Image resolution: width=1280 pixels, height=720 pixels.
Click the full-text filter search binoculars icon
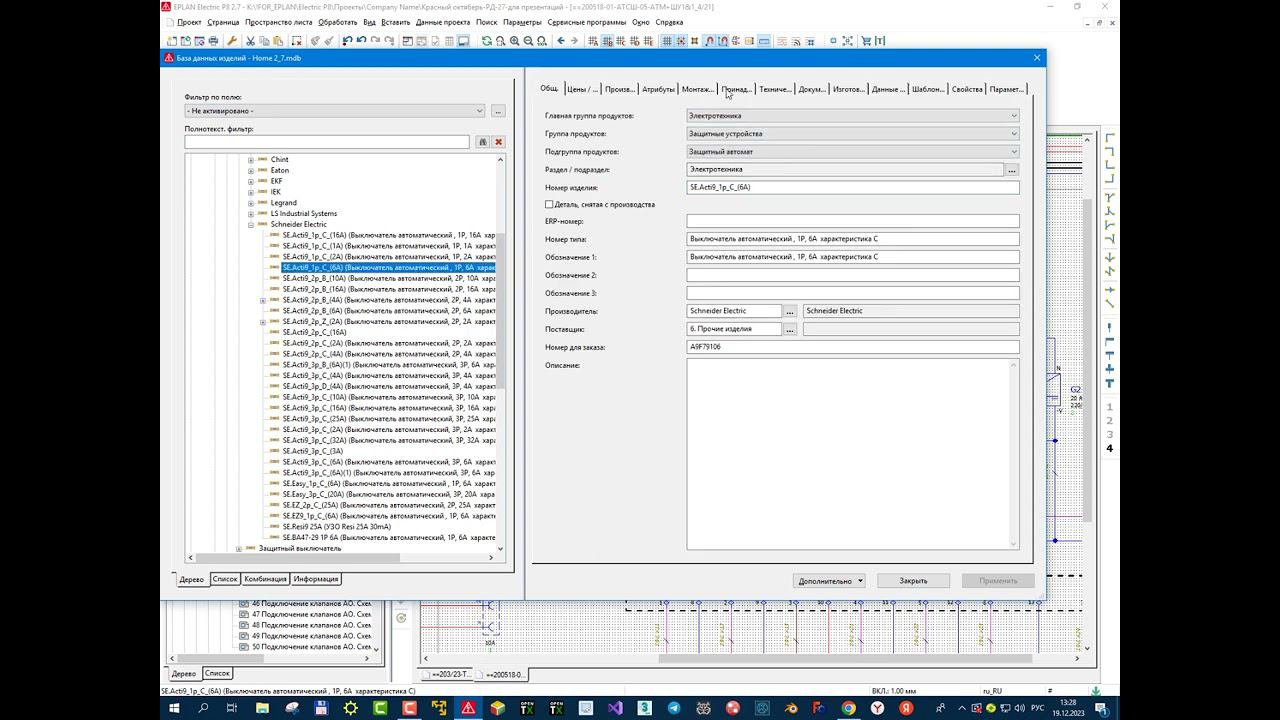482,142
